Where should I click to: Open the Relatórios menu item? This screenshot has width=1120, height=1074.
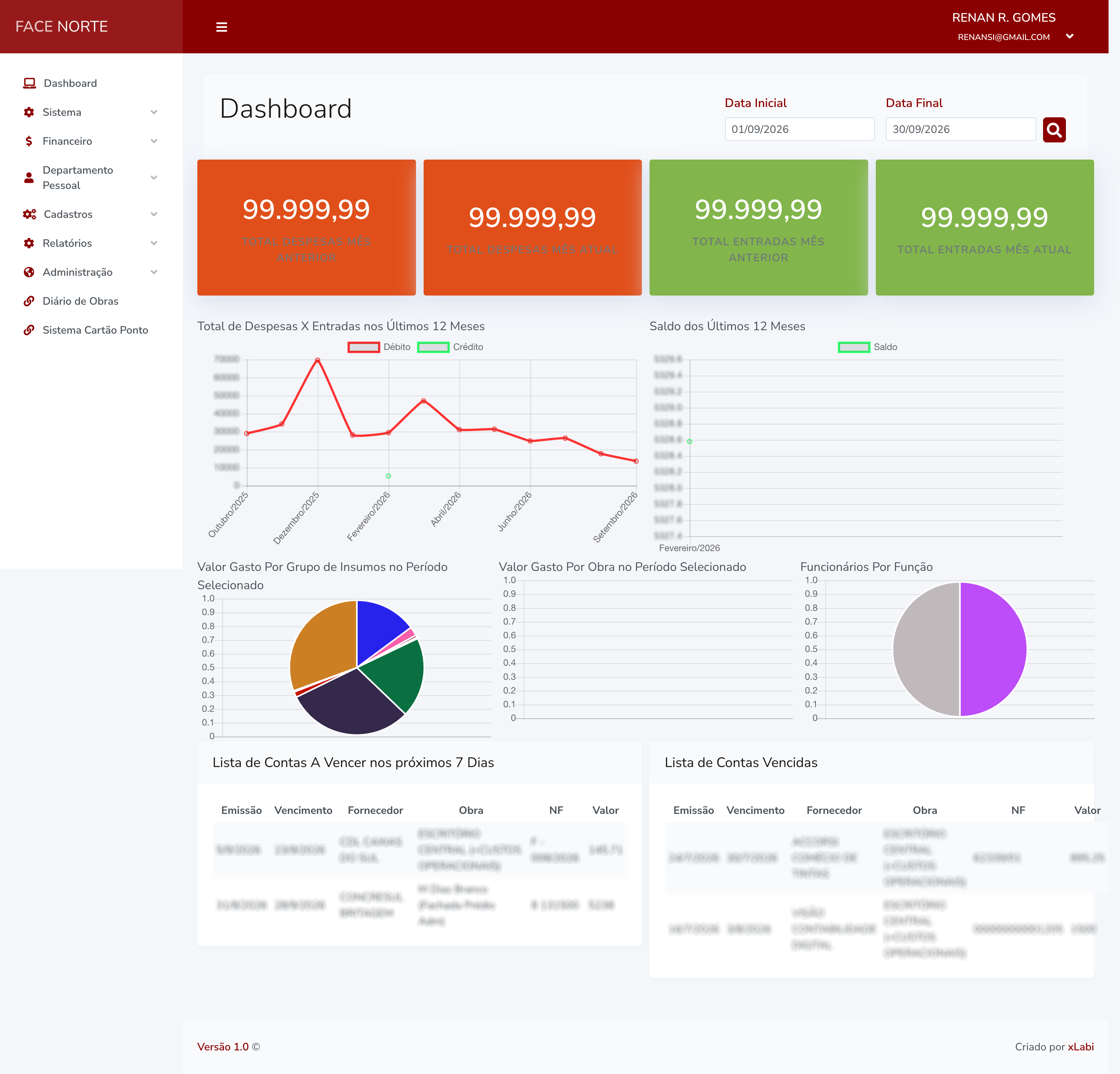91,243
